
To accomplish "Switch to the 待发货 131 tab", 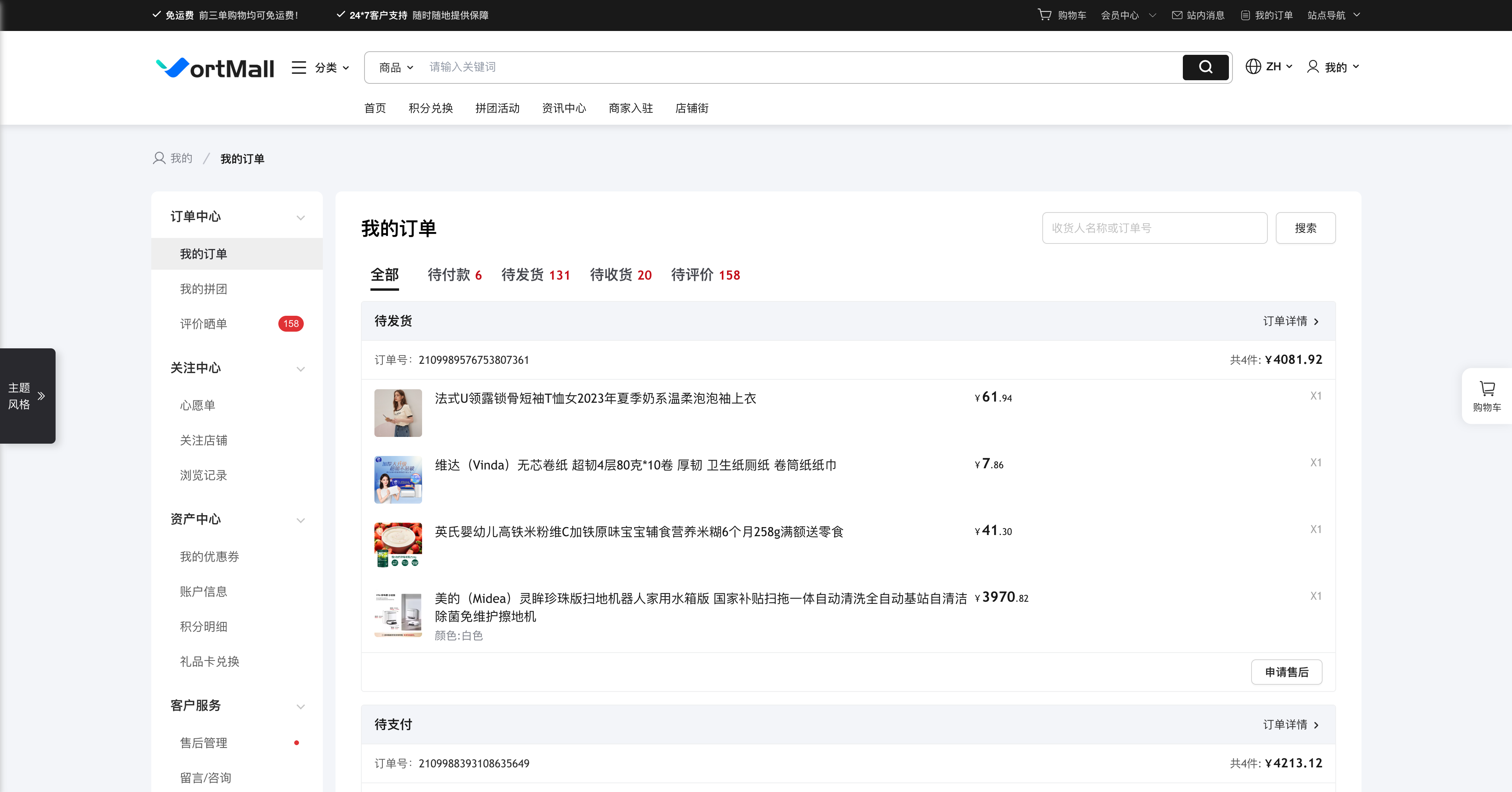I will pos(536,275).
